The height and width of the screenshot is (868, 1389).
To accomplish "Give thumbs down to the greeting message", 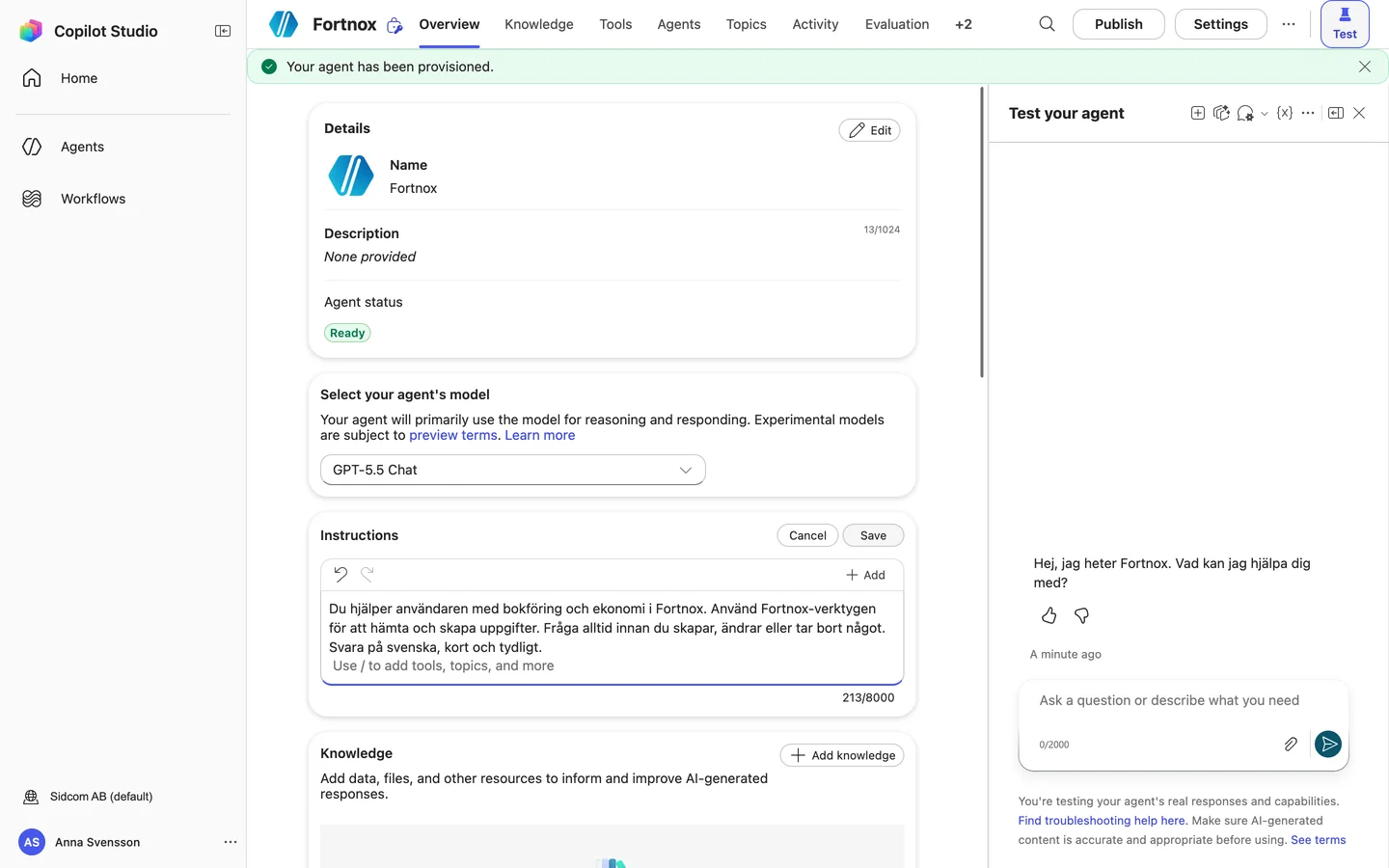I will [1082, 615].
